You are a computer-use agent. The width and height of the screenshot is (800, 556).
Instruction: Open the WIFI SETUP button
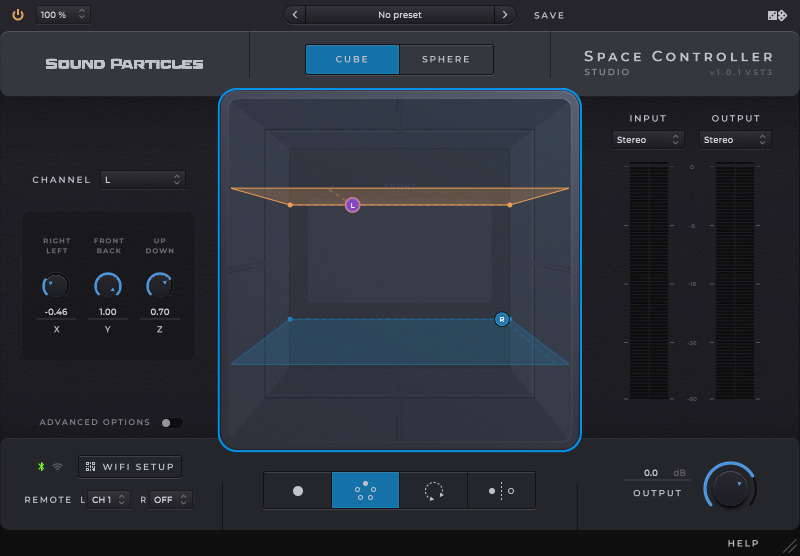coord(130,467)
